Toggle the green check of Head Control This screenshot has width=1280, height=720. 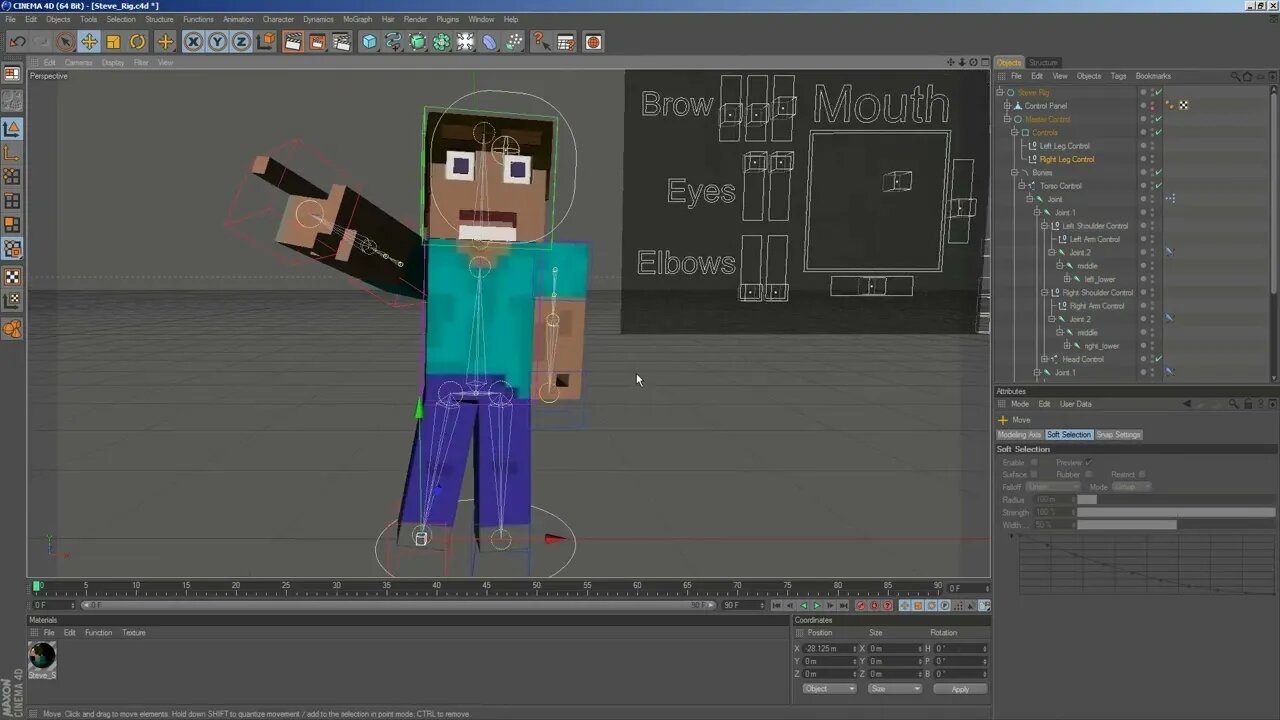click(x=1158, y=359)
